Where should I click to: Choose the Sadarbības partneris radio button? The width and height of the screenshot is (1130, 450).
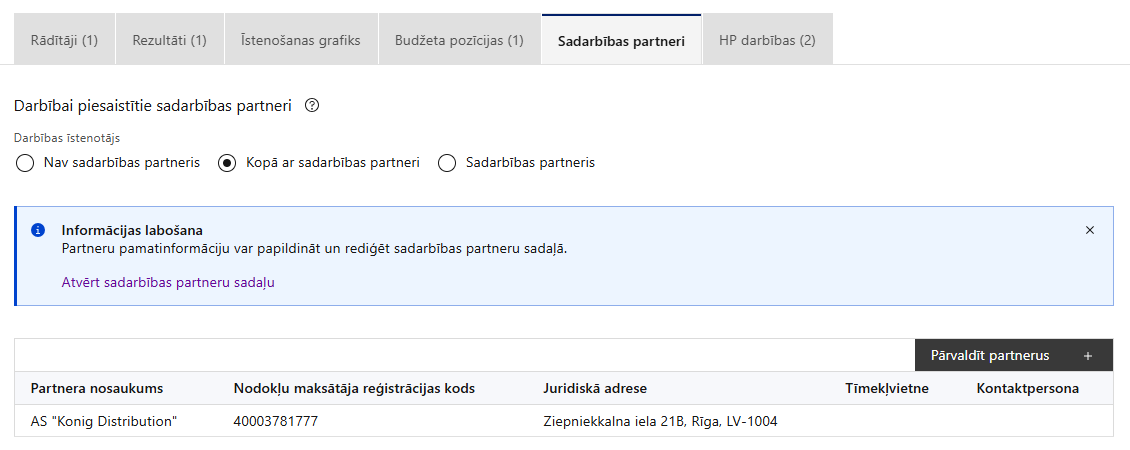447,163
